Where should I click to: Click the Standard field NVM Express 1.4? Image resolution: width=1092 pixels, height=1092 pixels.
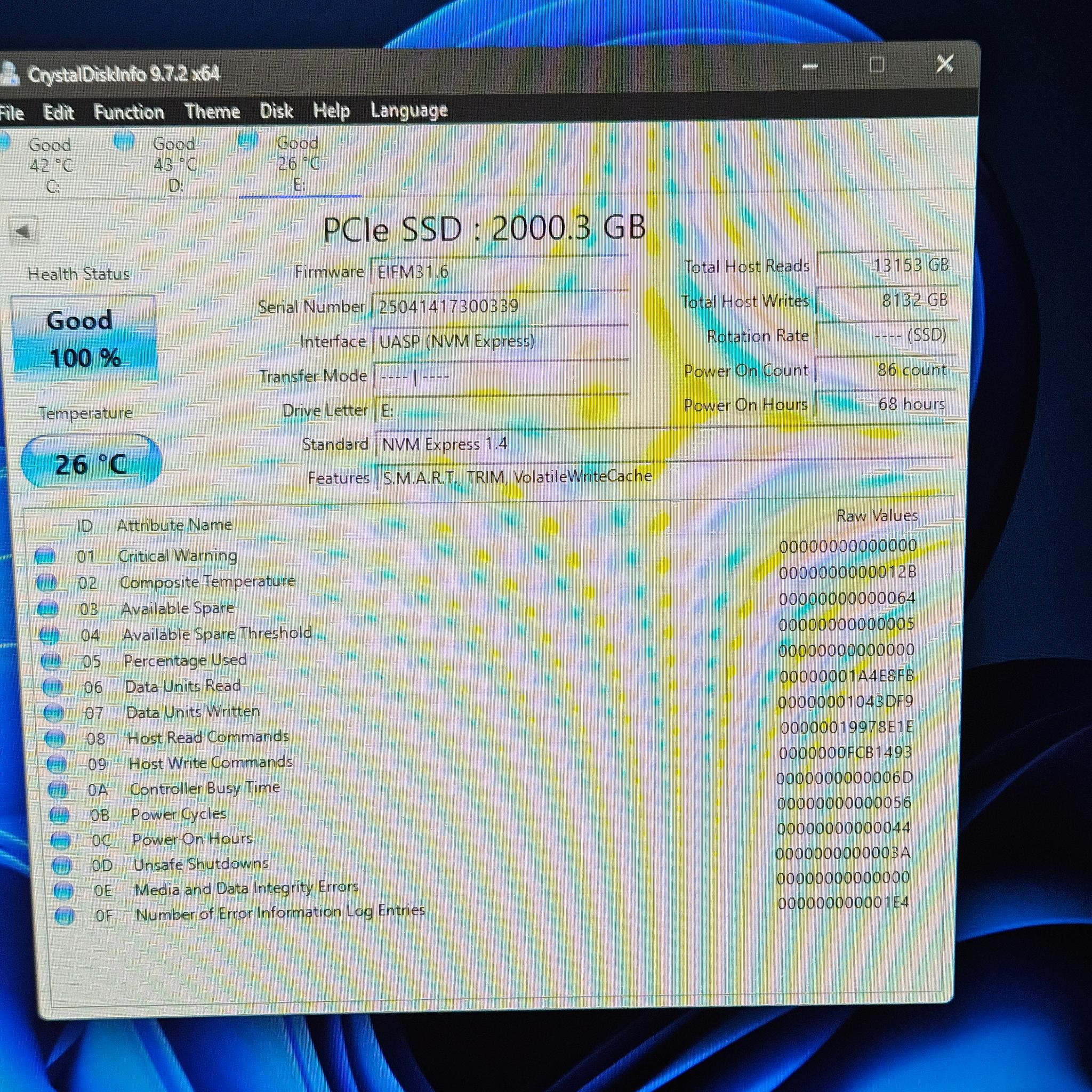[665, 443]
